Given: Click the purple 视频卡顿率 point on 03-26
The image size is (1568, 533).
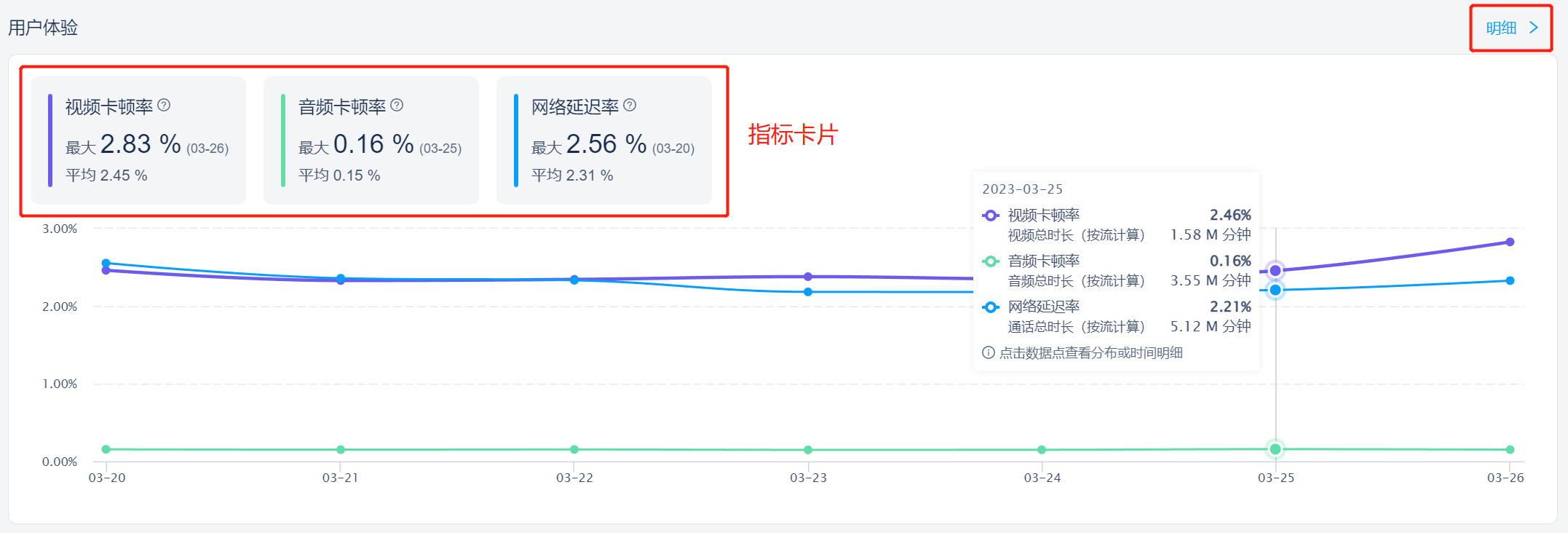Looking at the screenshot, I should [x=1510, y=242].
